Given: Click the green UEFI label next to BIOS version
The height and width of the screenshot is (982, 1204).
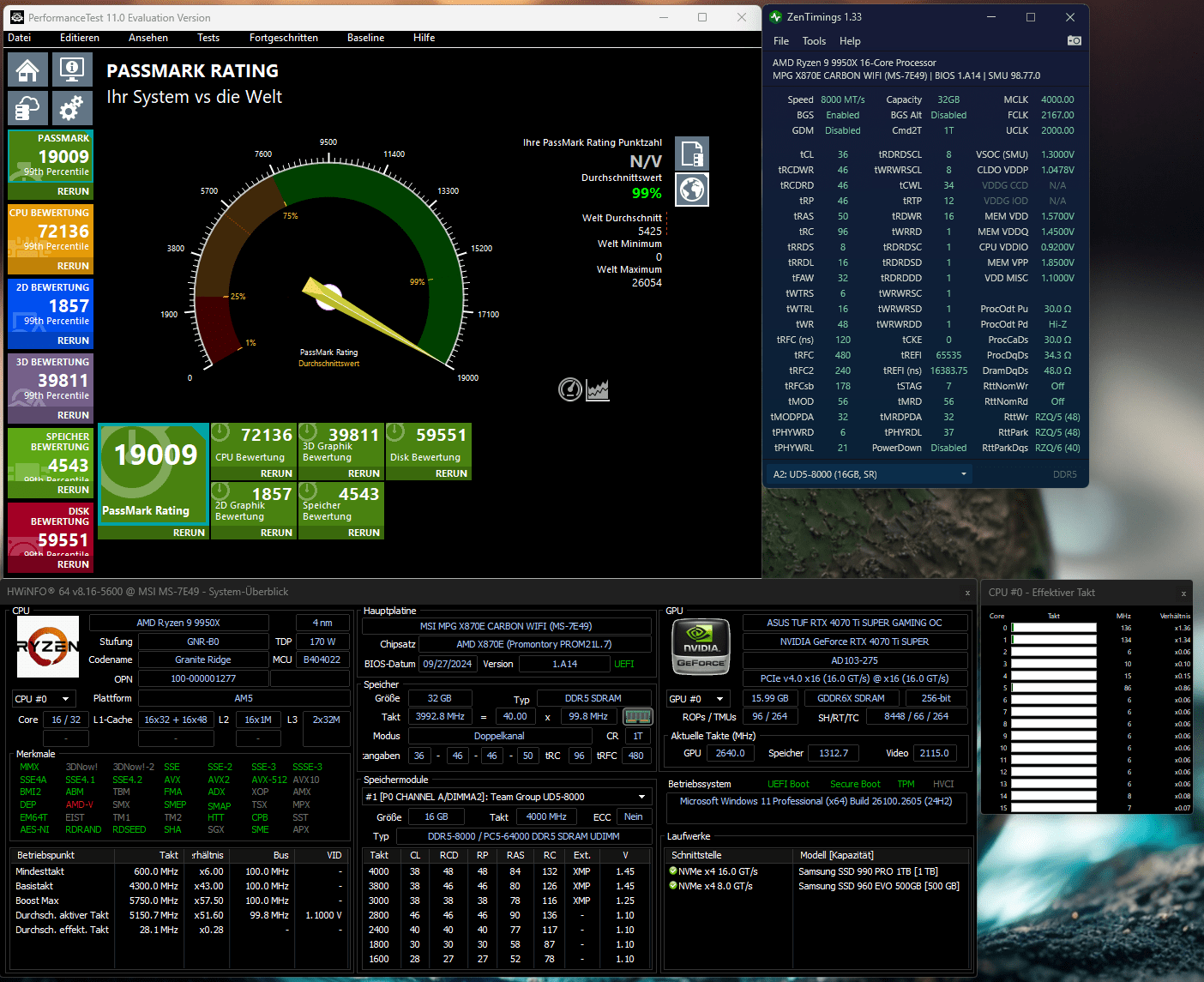Looking at the screenshot, I should coord(624,664).
